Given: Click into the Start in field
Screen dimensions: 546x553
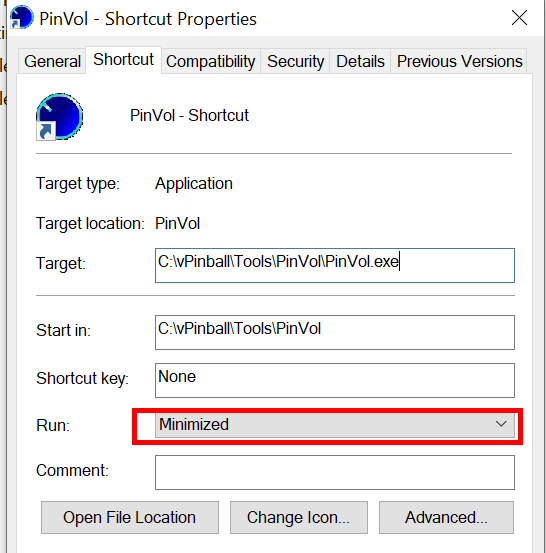Looking at the screenshot, I should tap(335, 333).
